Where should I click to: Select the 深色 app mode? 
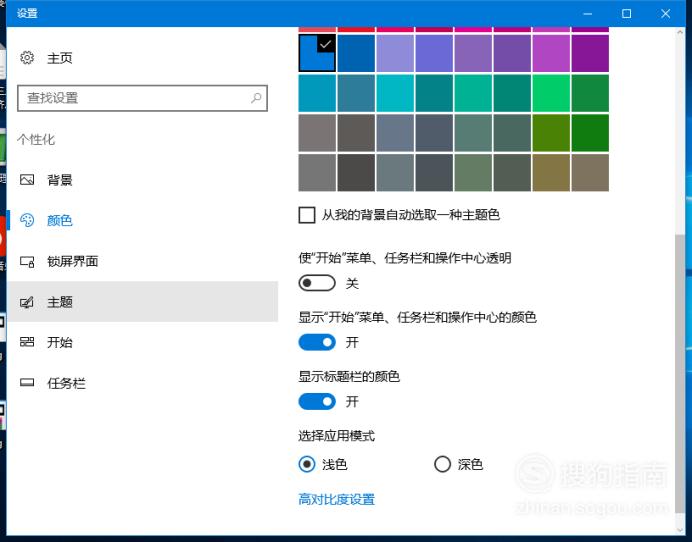442,464
